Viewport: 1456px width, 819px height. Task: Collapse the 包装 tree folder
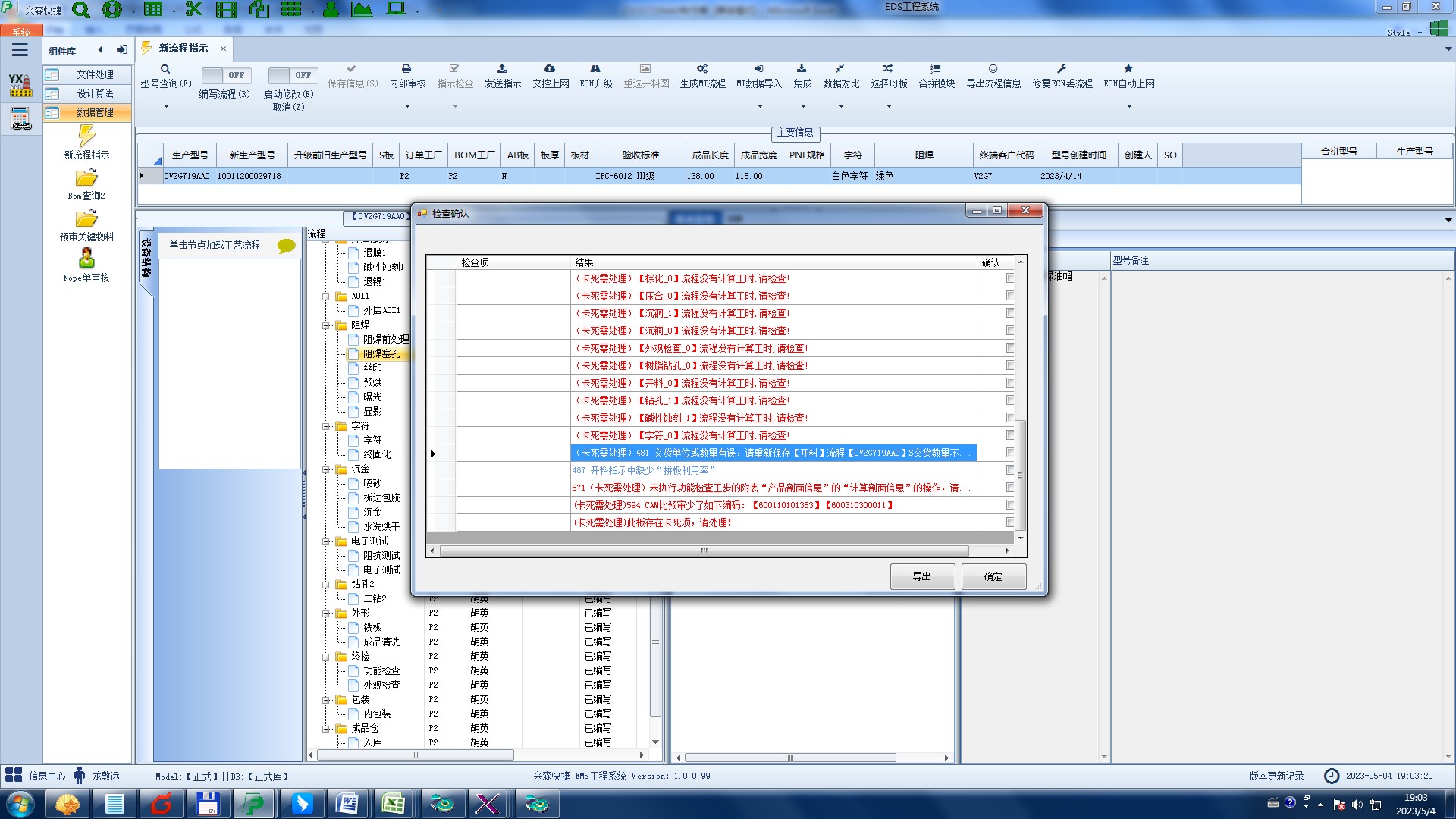pos(326,700)
